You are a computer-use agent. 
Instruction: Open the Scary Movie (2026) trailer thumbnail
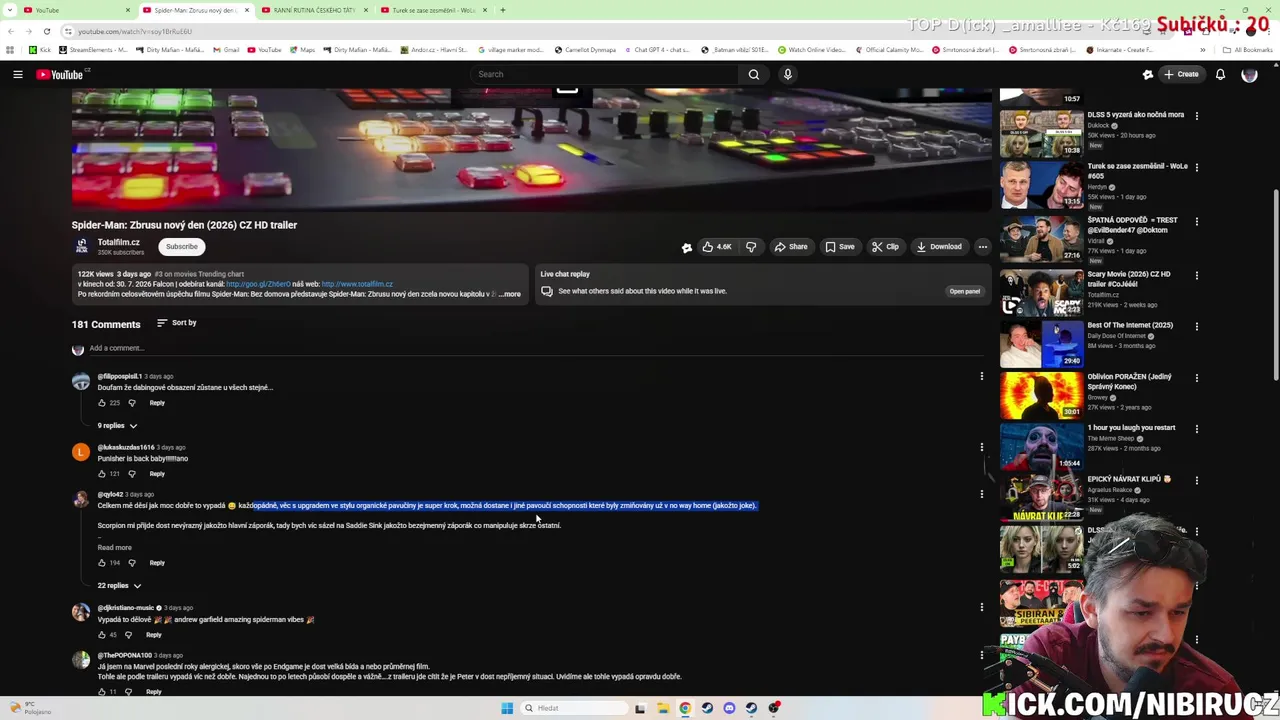pos(1041,293)
